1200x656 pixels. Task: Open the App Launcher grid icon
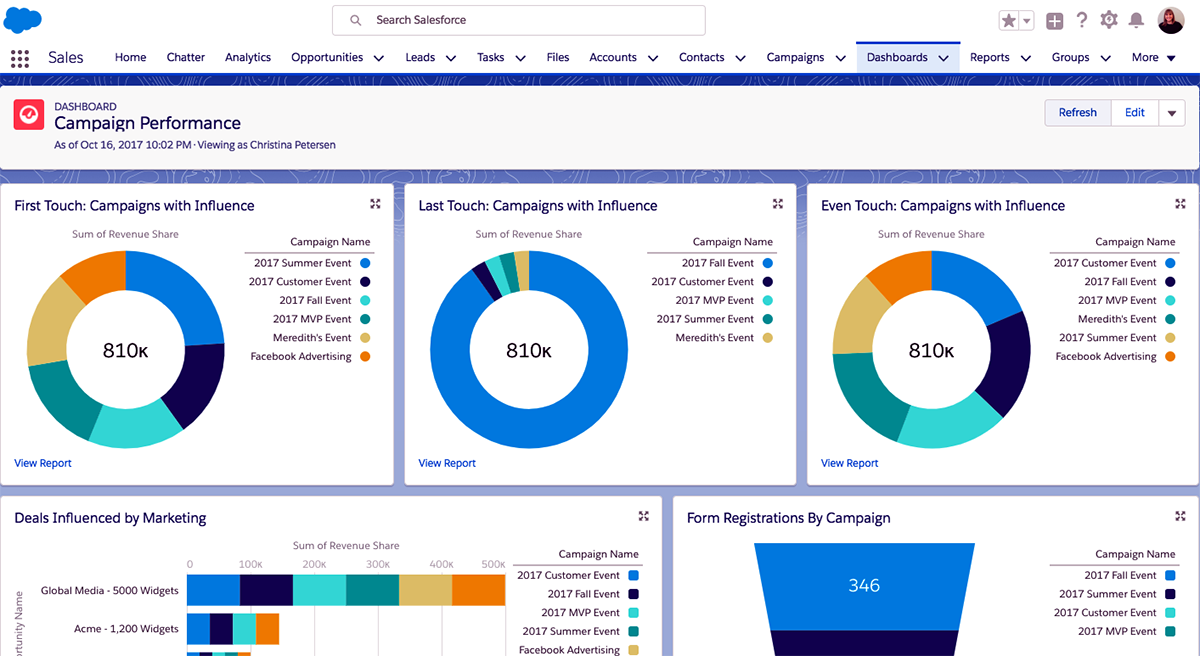point(20,58)
